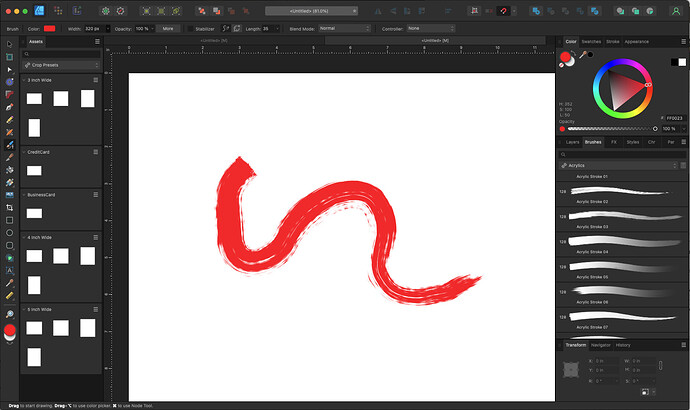Select the Zoom magnifier tool

10,314
